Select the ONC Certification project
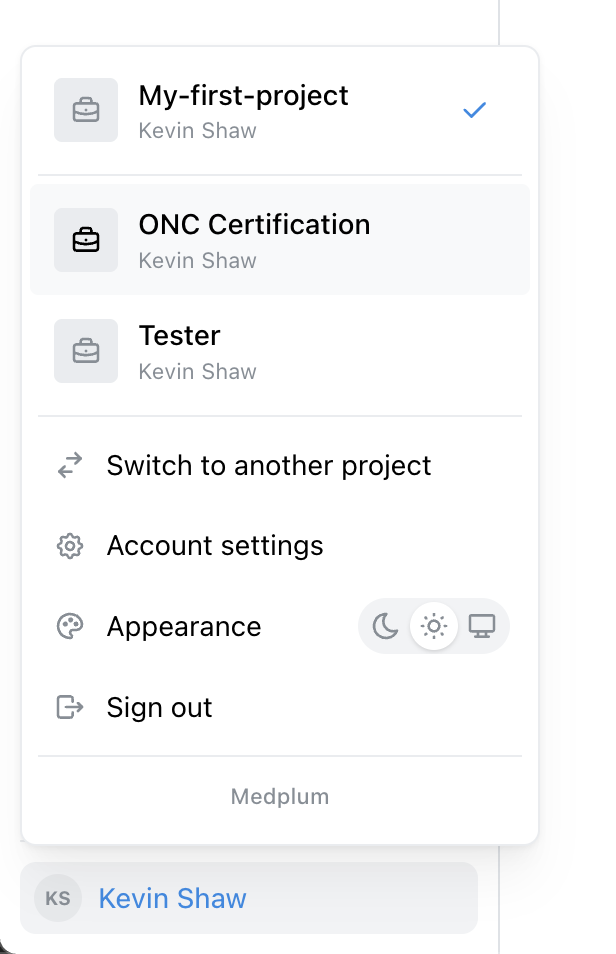This screenshot has width=616, height=954. [x=280, y=240]
